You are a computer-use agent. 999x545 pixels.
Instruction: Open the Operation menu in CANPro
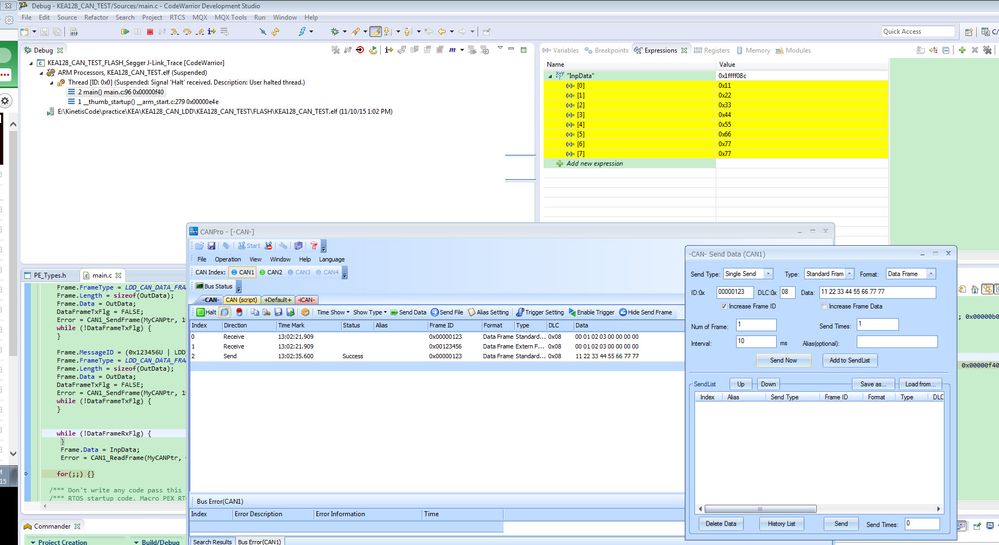[227, 259]
